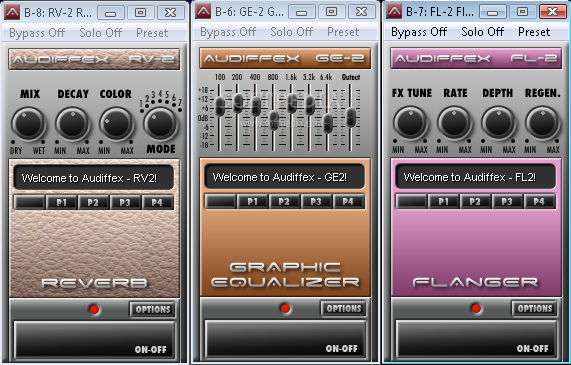Open OPTIONS on the GE-2 equalizer
The height and width of the screenshot is (365, 571).
tap(343, 309)
